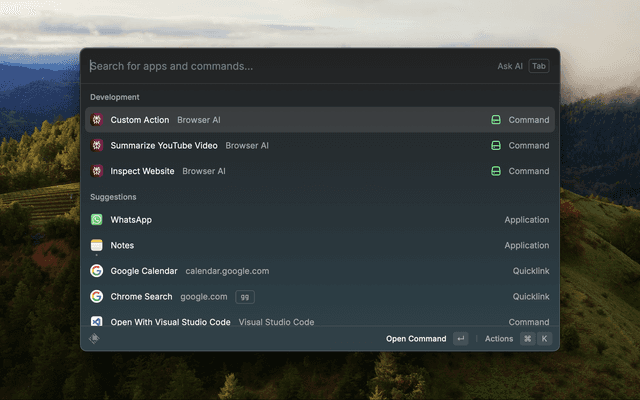Open the Actions menu

click(x=499, y=339)
